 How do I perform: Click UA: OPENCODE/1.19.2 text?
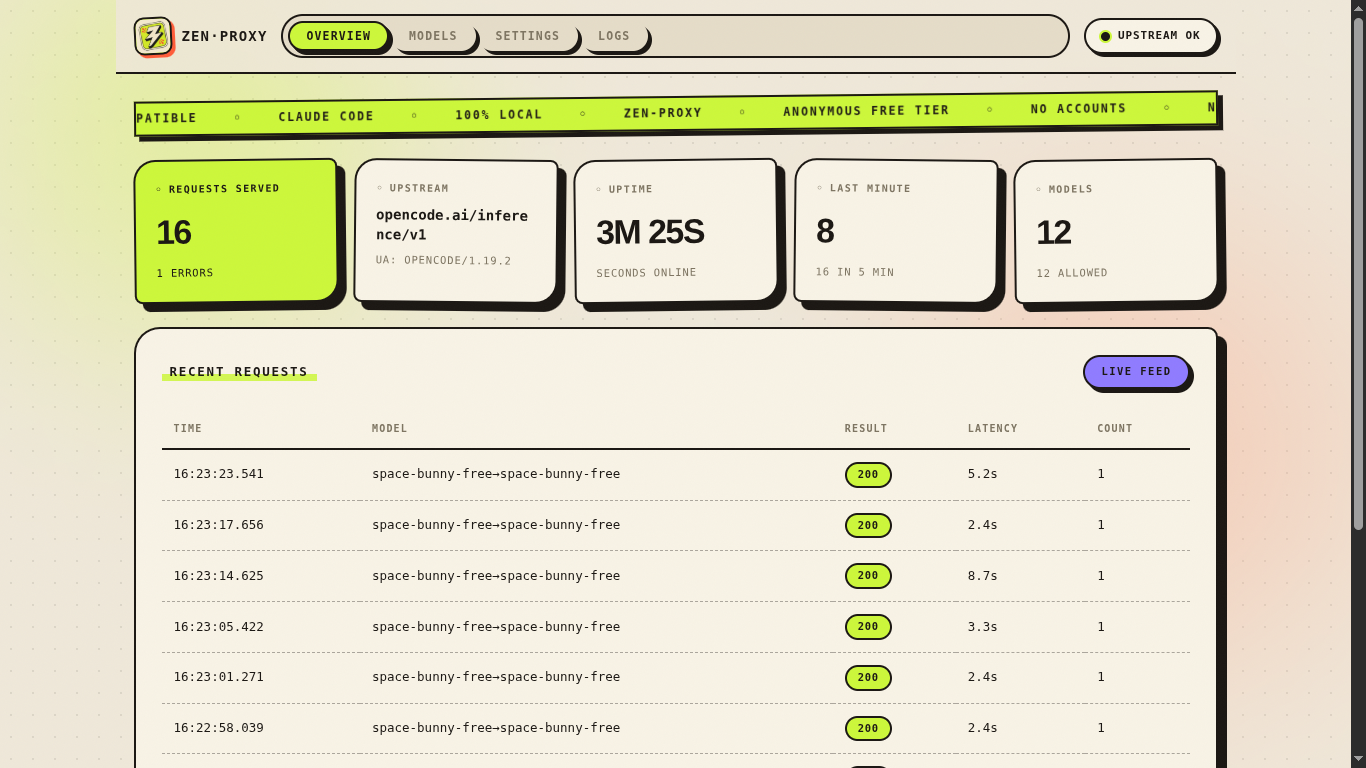click(x=444, y=261)
